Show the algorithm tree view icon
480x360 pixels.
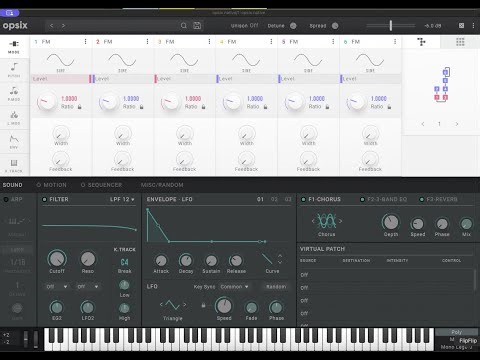pyautogui.click(x=421, y=42)
